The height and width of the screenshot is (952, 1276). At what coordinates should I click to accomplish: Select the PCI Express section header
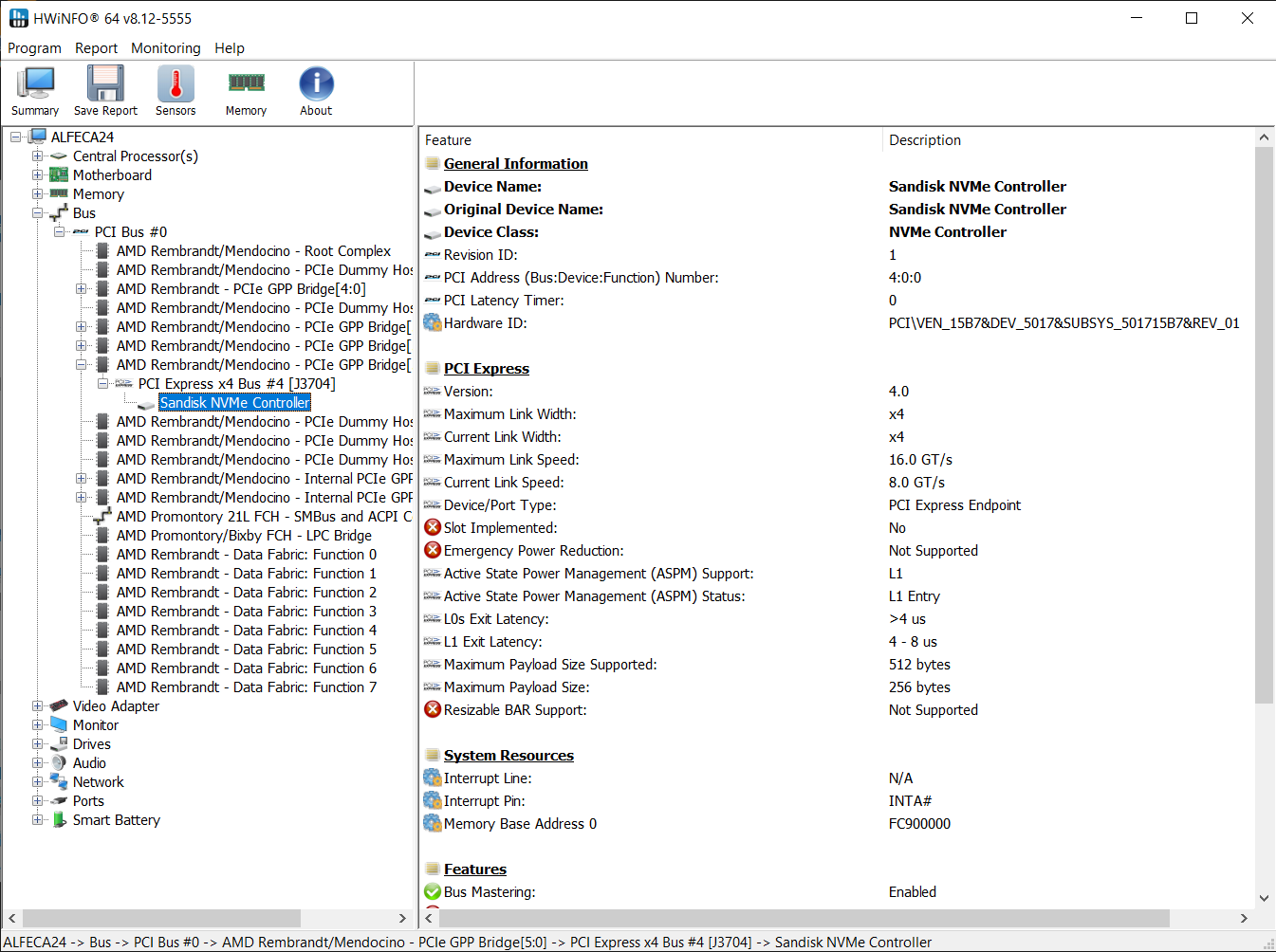[x=487, y=368]
